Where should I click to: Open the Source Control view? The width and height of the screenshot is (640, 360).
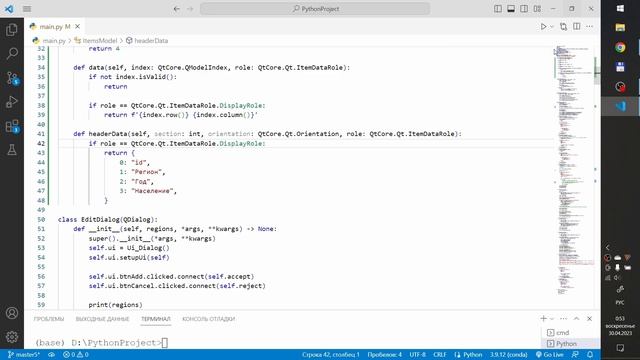point(12,78)
